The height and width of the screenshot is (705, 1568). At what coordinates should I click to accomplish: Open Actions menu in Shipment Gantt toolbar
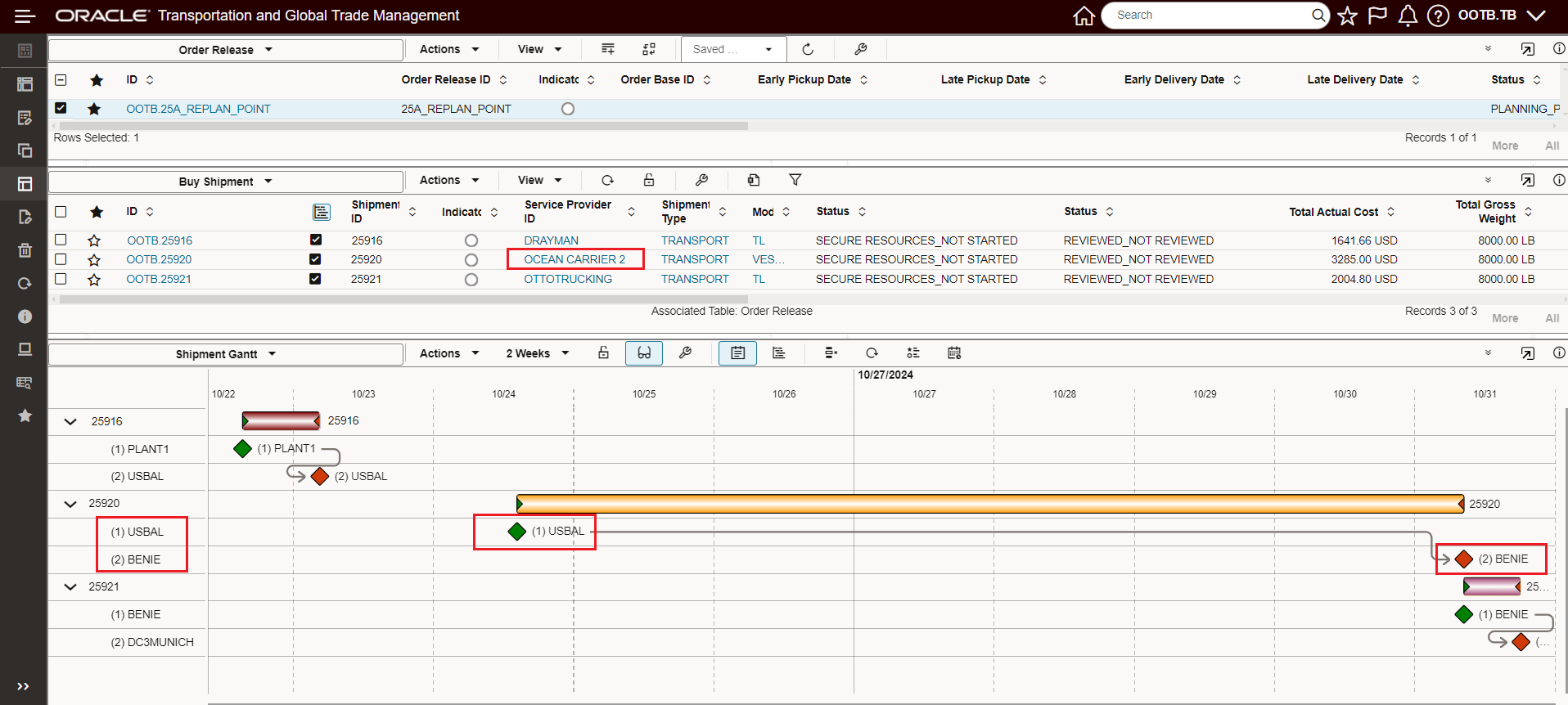(449, 353)
